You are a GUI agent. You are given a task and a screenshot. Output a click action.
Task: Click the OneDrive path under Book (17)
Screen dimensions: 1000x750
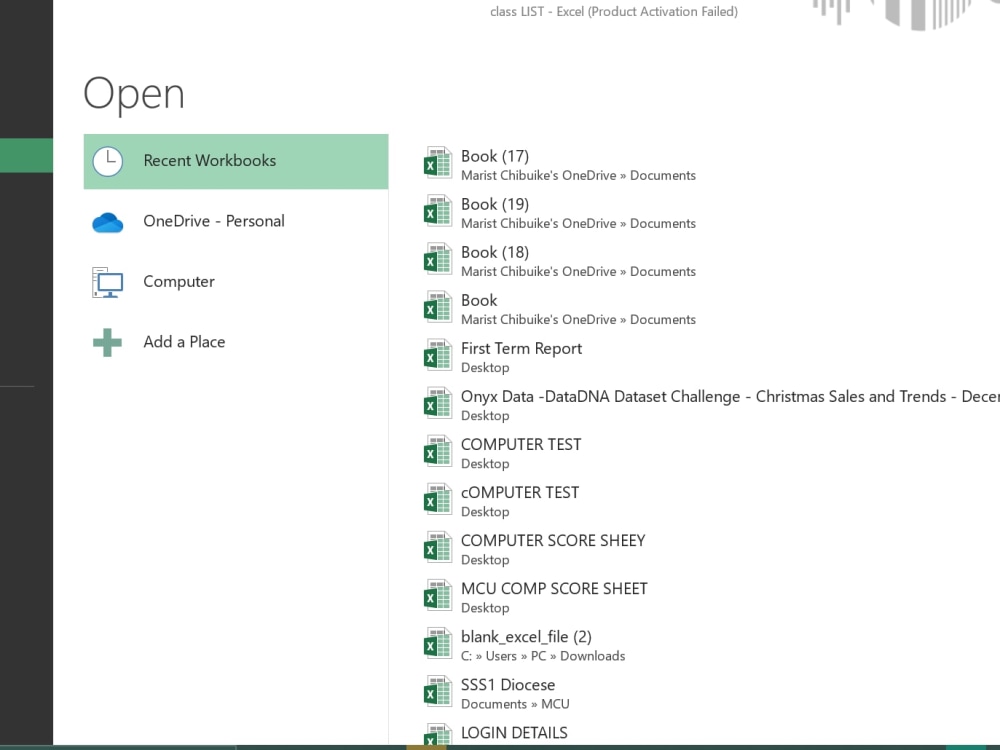coord(578,175)
